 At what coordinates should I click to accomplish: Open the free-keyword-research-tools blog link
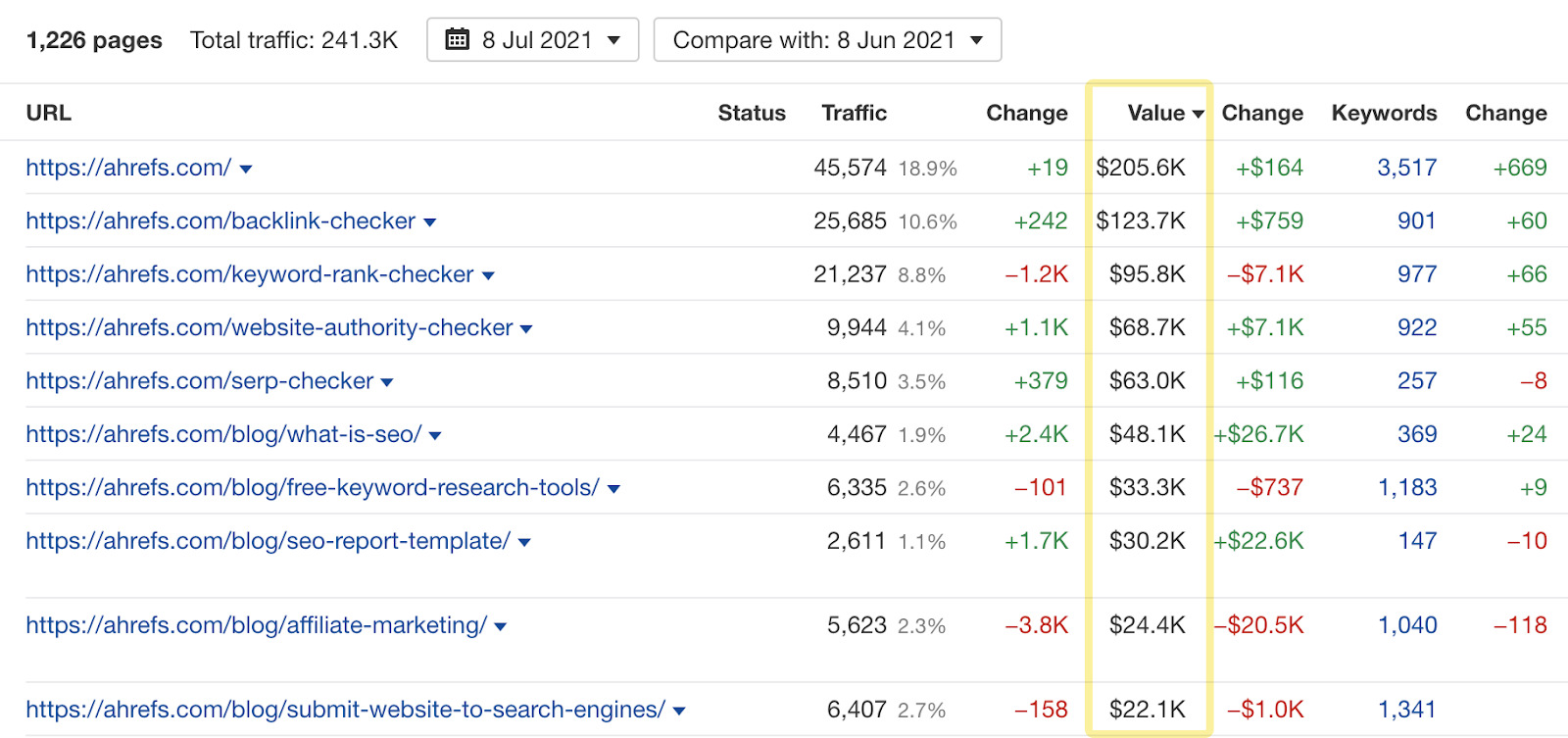(x=313, y=487)
